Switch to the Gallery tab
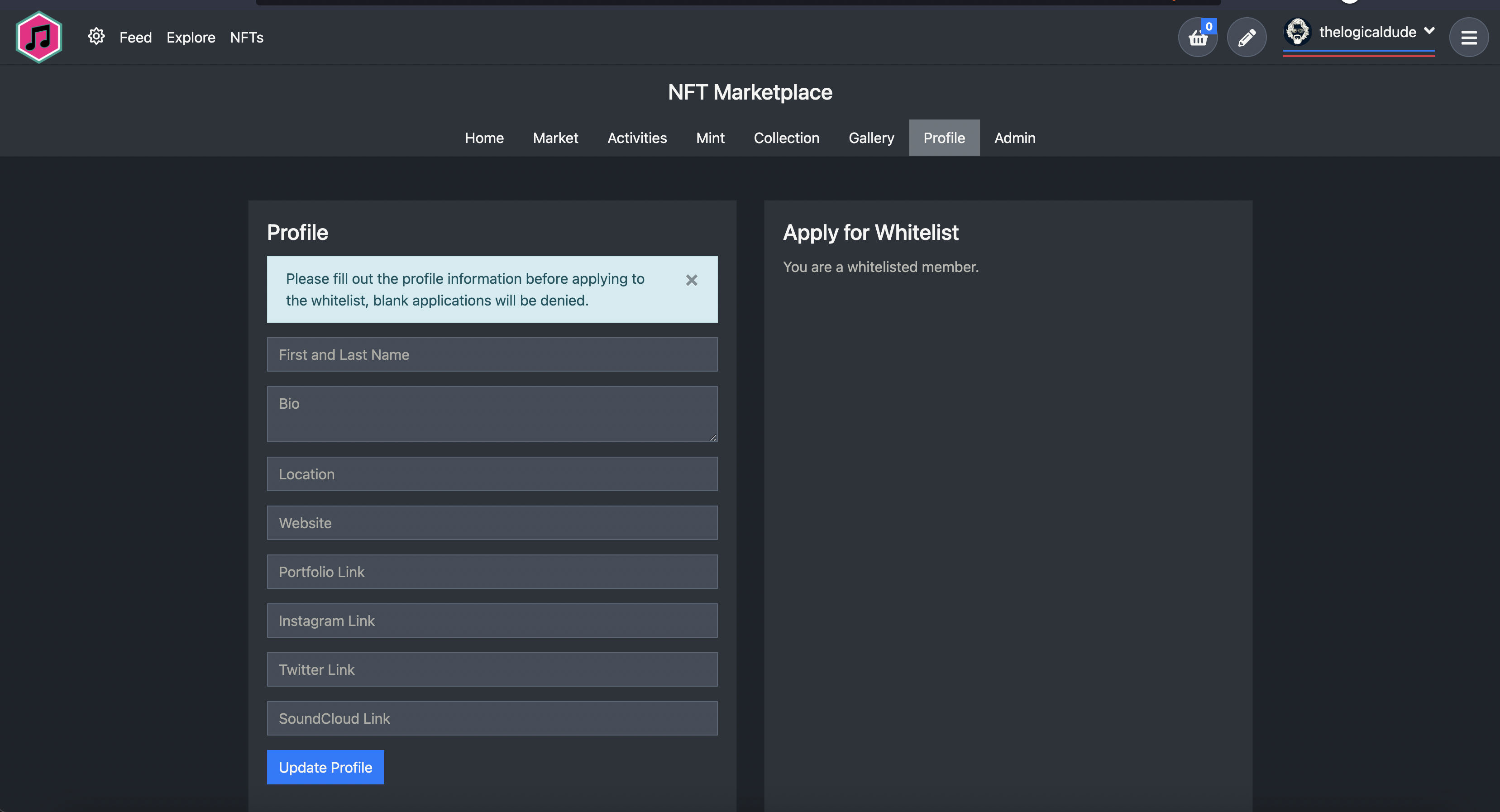 pos(870,137)
